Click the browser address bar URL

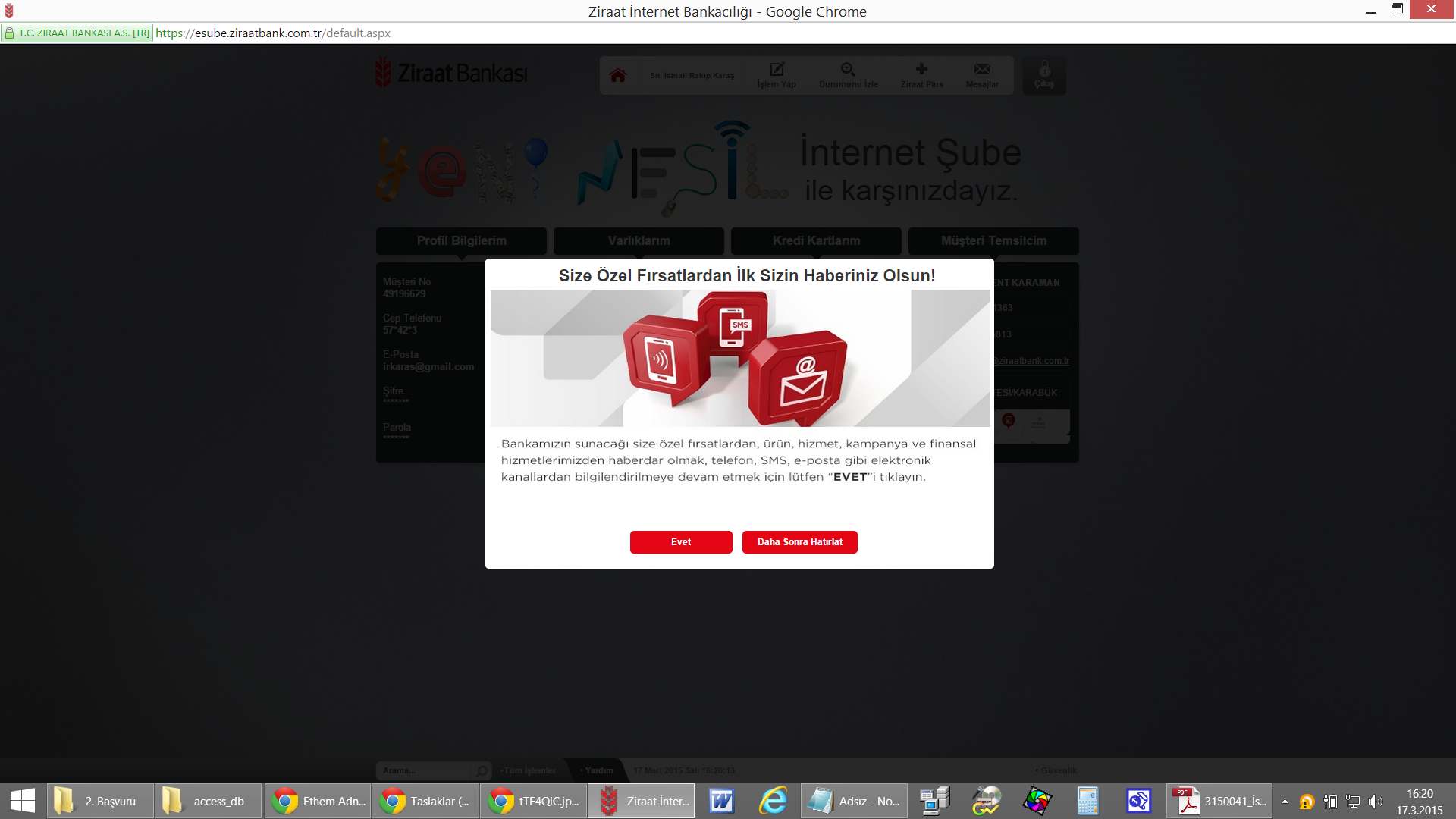tap(273, 33)
